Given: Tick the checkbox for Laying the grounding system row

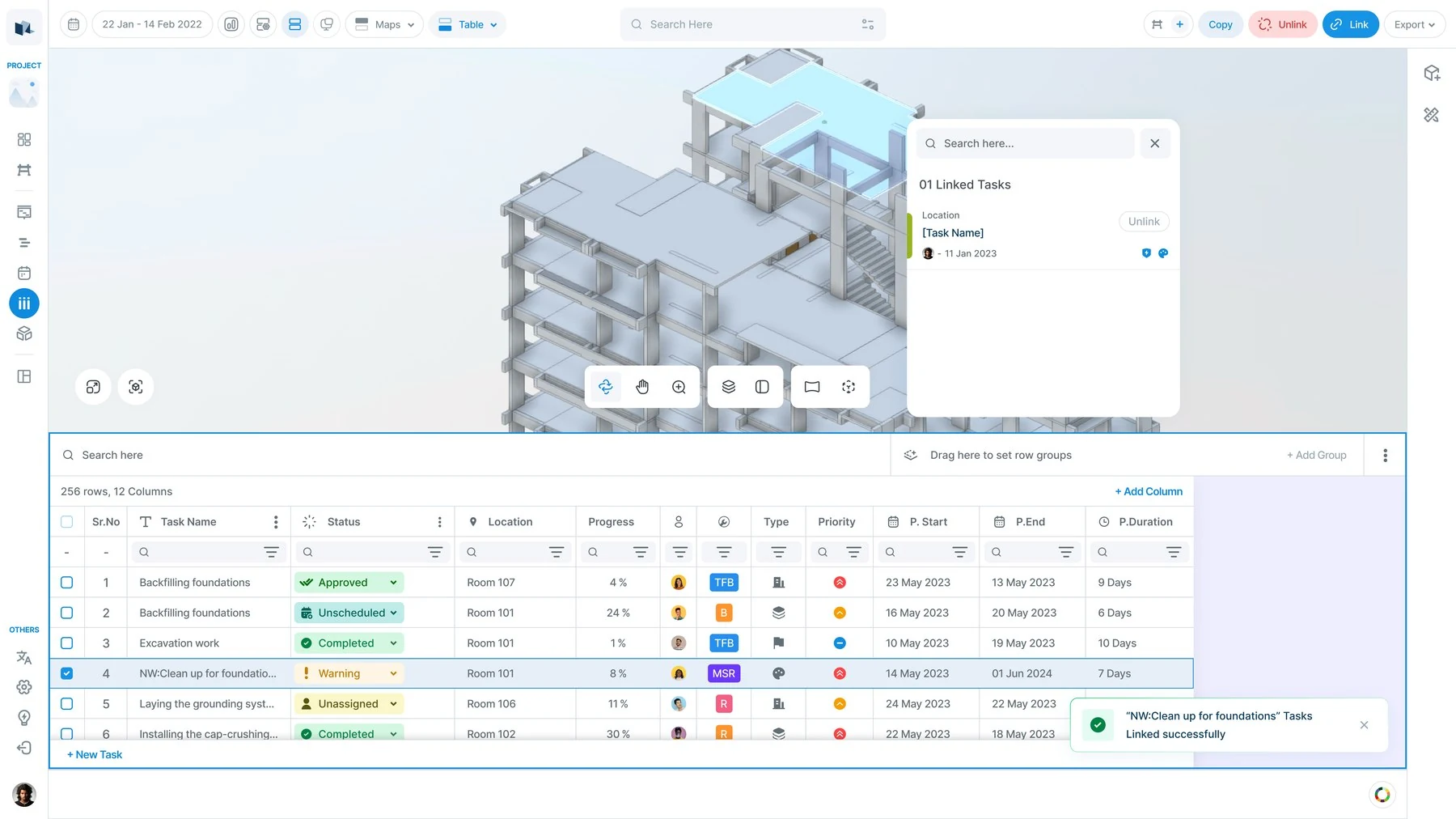Looking at the screenshot, I should click(x=67, y=704).
